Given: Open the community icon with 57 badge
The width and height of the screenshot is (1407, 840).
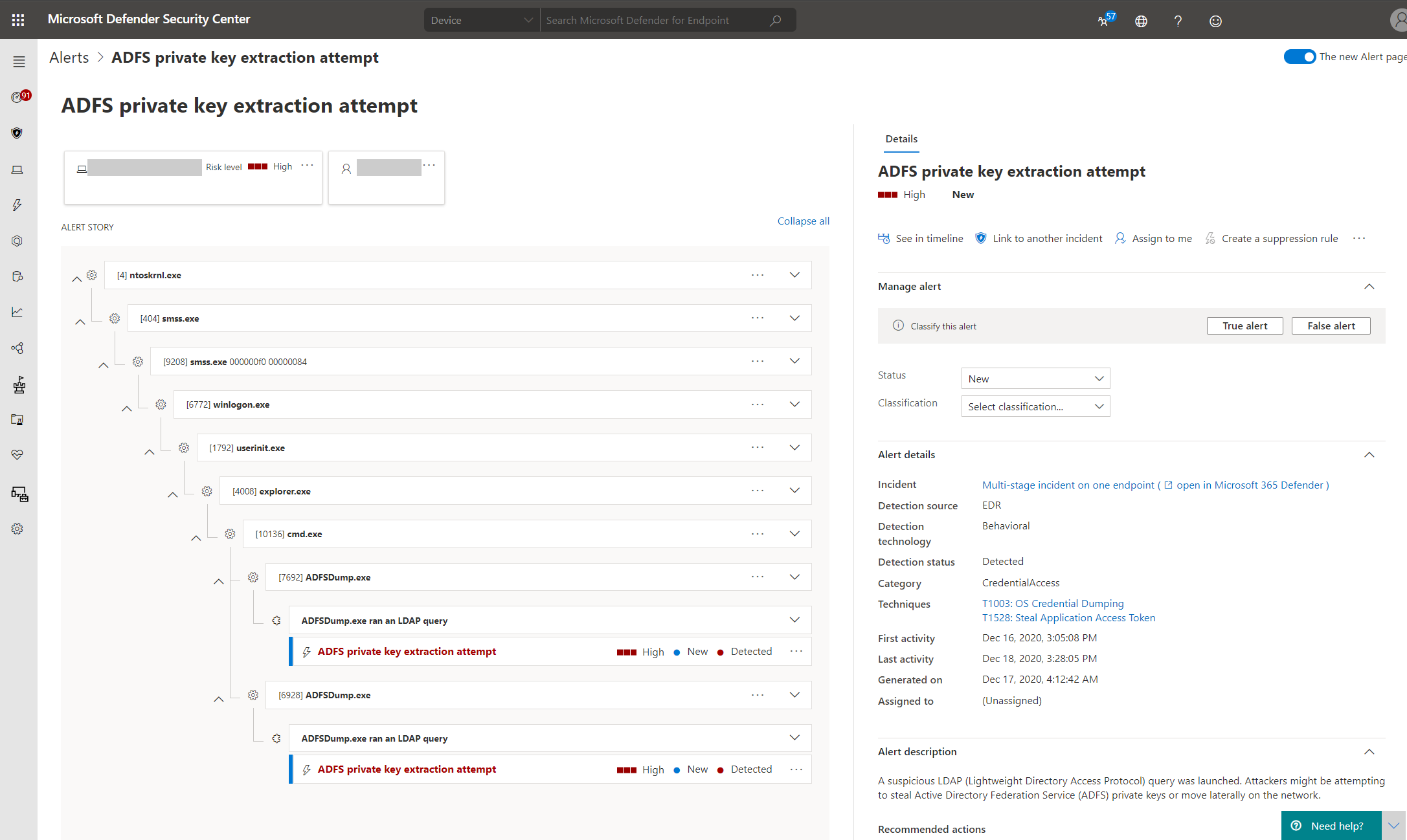Looking at the screenshot, I should [1103, 20].
